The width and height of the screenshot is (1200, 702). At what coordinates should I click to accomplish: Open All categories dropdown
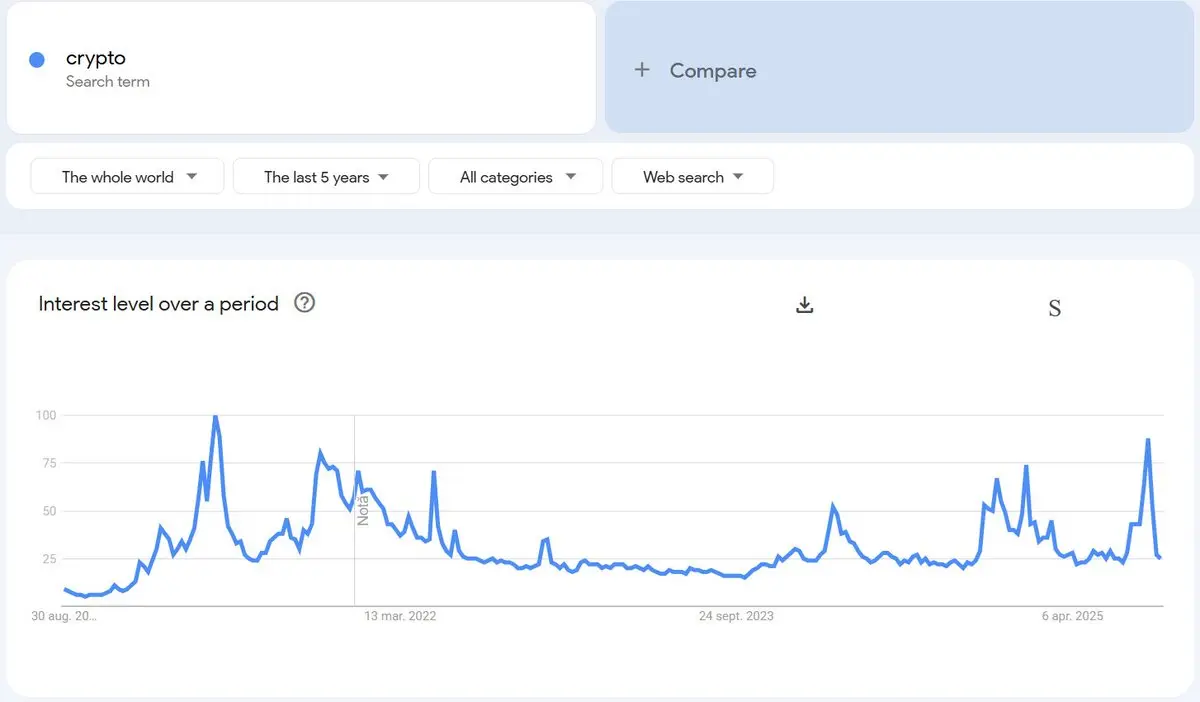tap(516, 177)
